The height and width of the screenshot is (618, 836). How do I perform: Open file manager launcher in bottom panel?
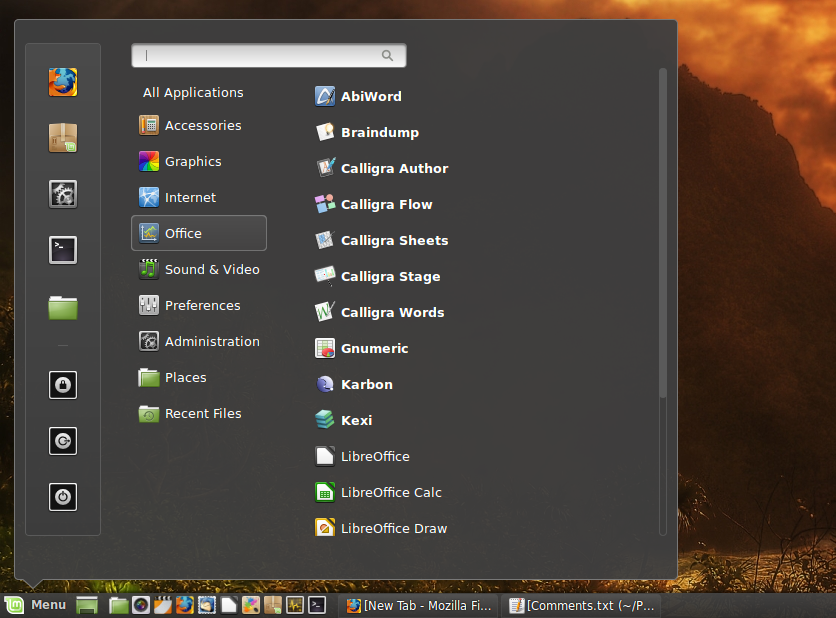click(118, 605)
